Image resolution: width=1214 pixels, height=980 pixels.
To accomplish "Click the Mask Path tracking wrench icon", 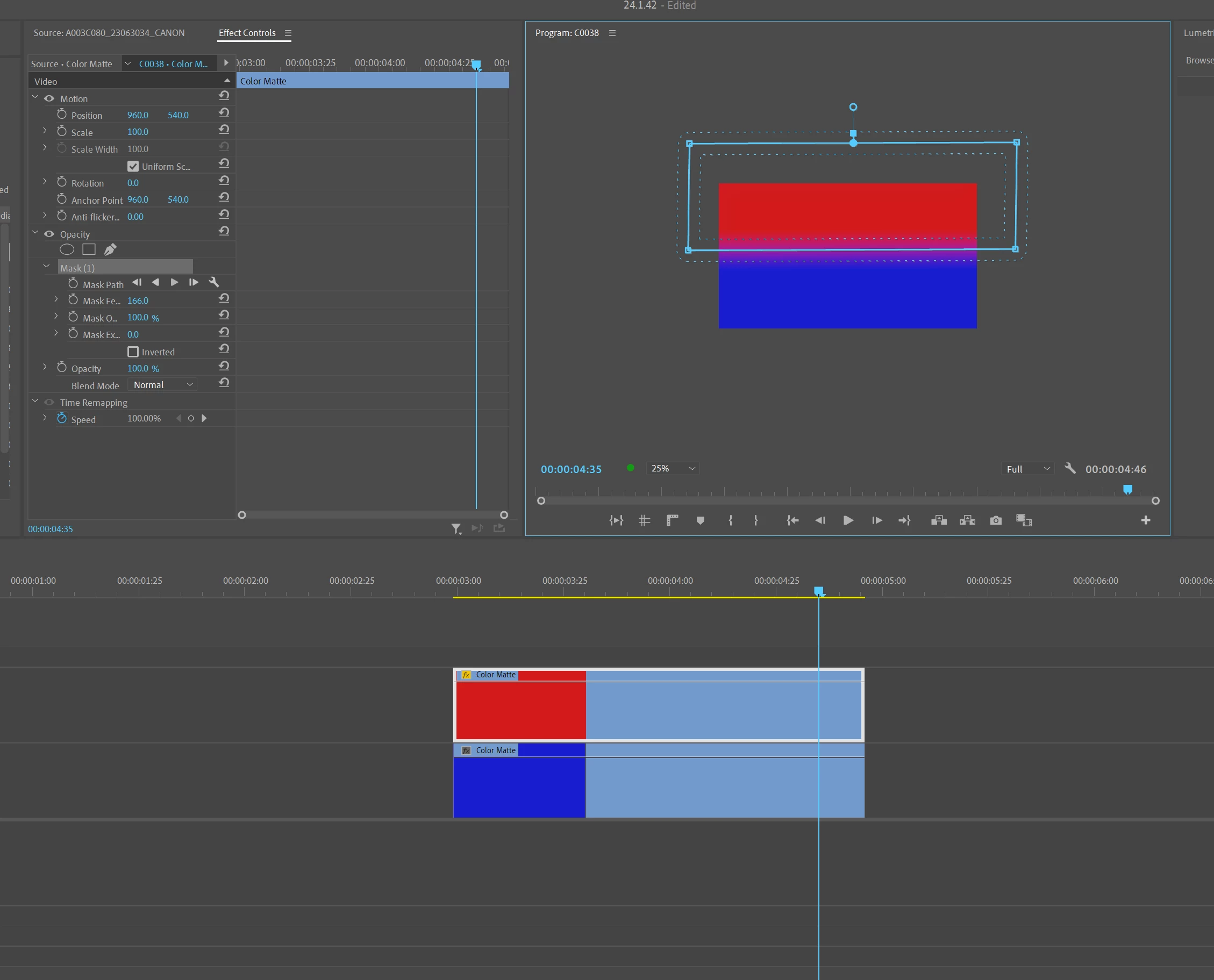I will 214,282.
